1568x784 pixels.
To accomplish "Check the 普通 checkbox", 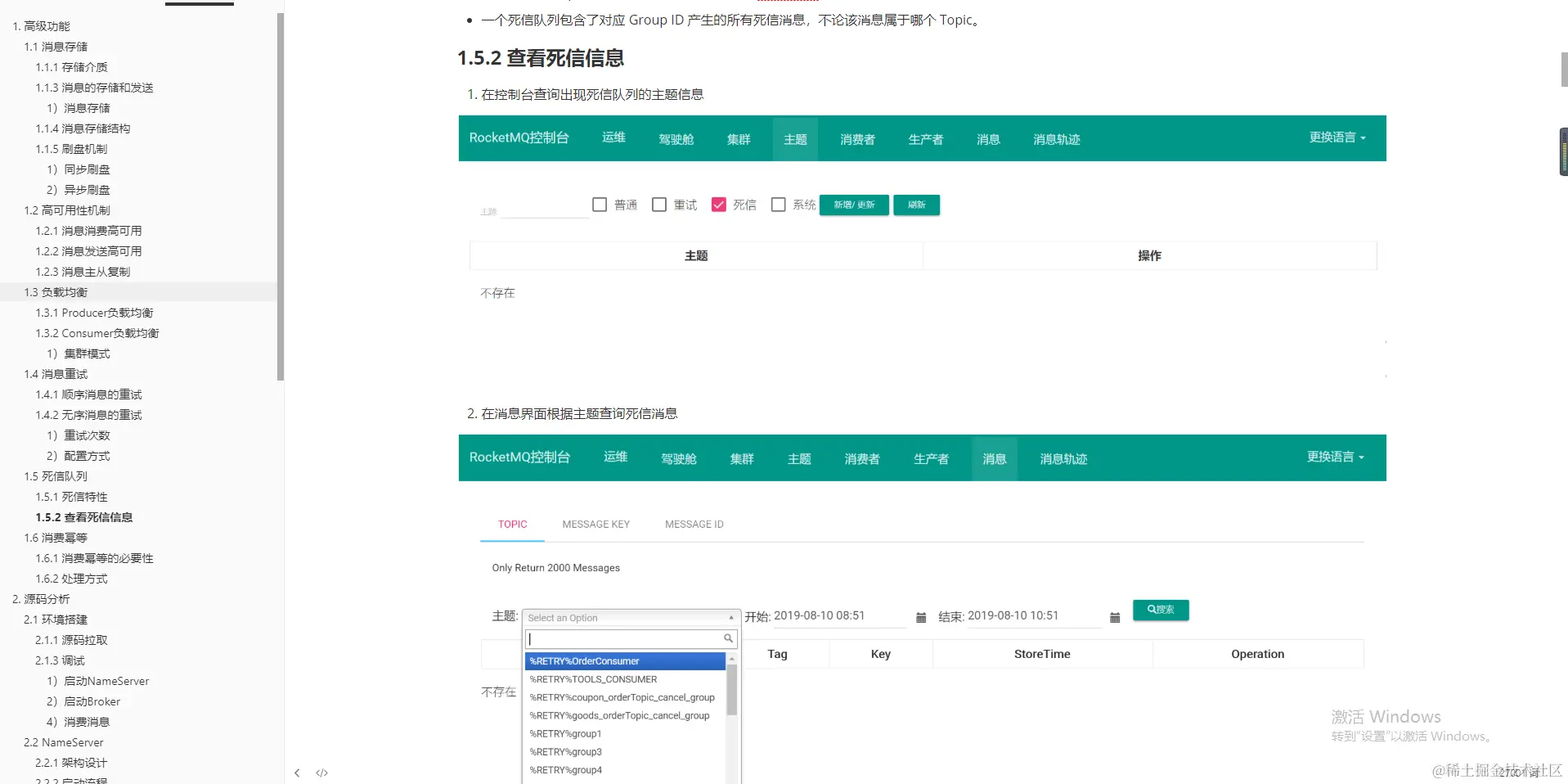I will pos(600,205).
